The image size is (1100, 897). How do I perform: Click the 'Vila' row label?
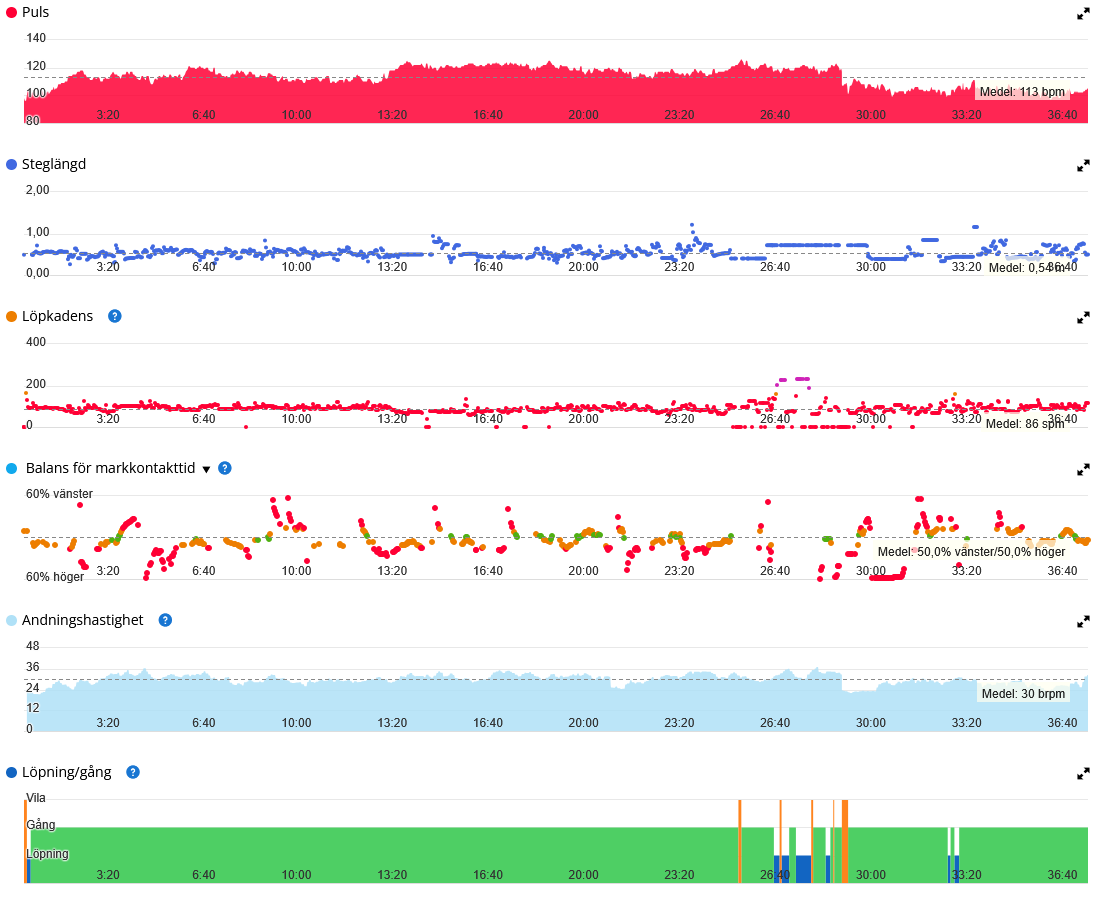36,798
